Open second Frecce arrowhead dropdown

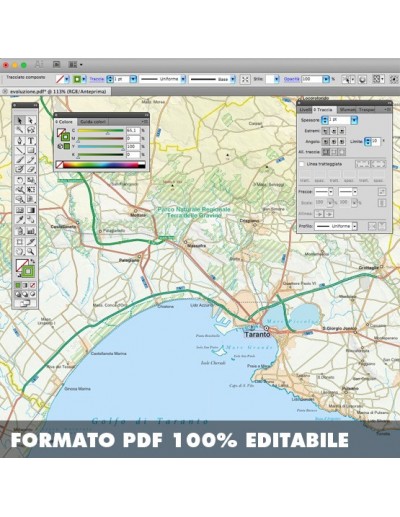pos(355,192)
